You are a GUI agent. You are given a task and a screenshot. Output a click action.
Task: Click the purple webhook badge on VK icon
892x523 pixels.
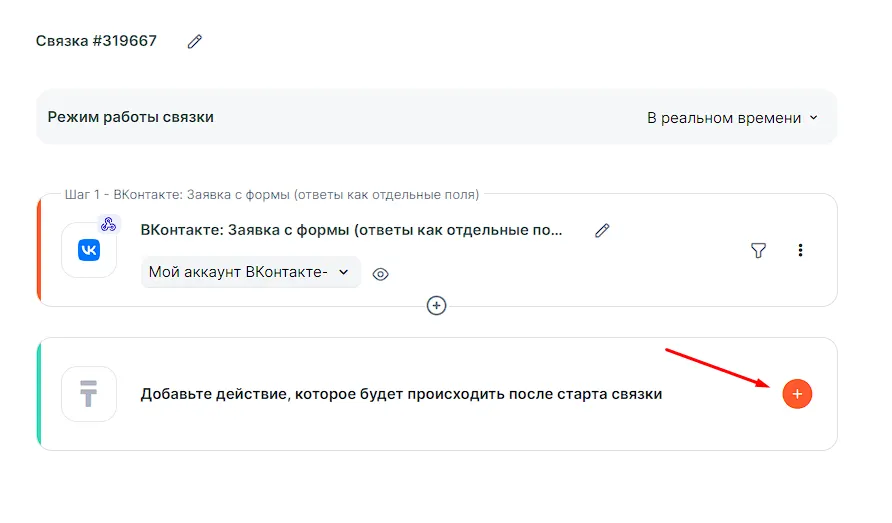click(109, 225)
